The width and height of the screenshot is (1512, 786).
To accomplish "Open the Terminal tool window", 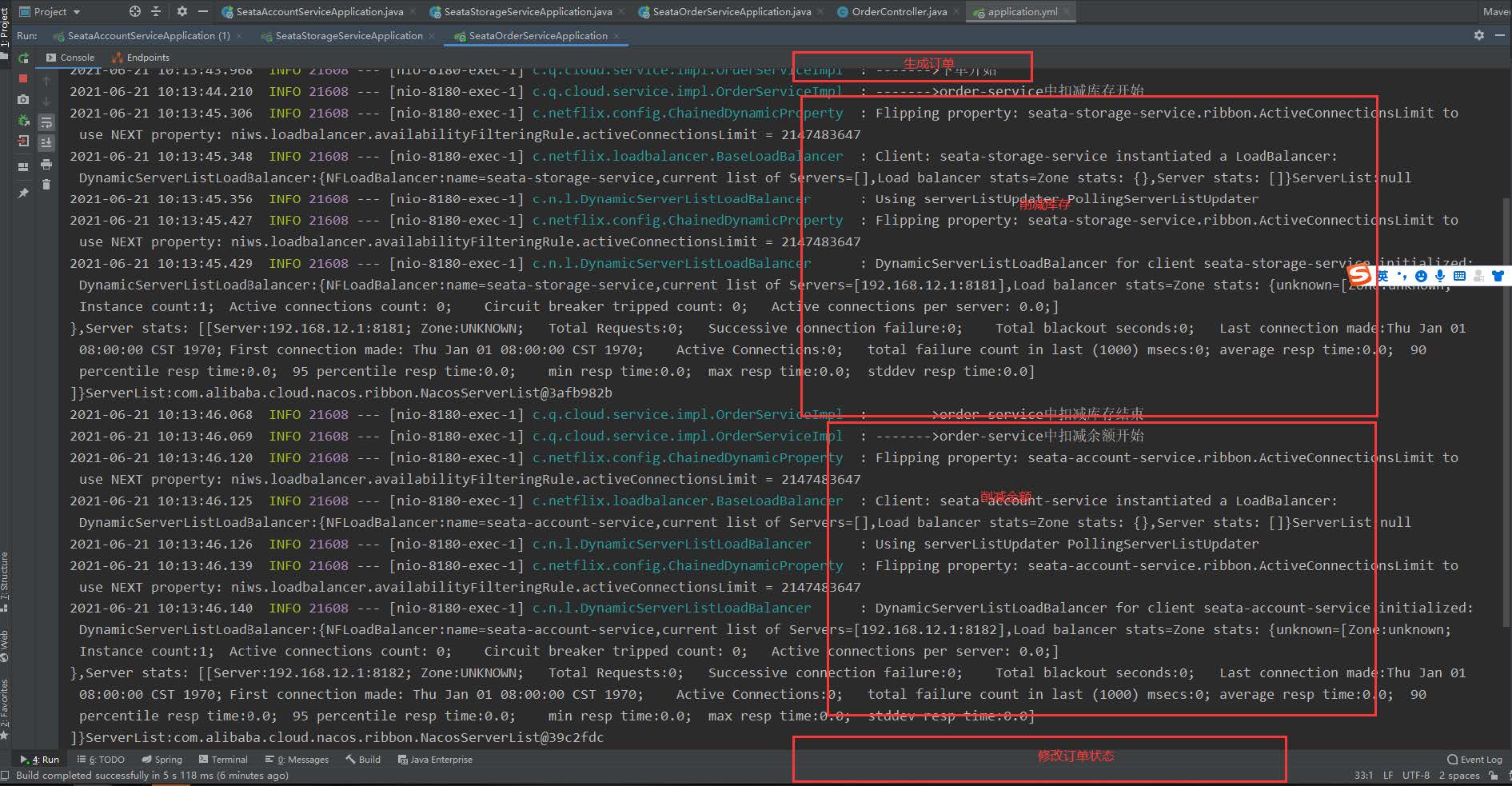I will (x=223, y=760).
